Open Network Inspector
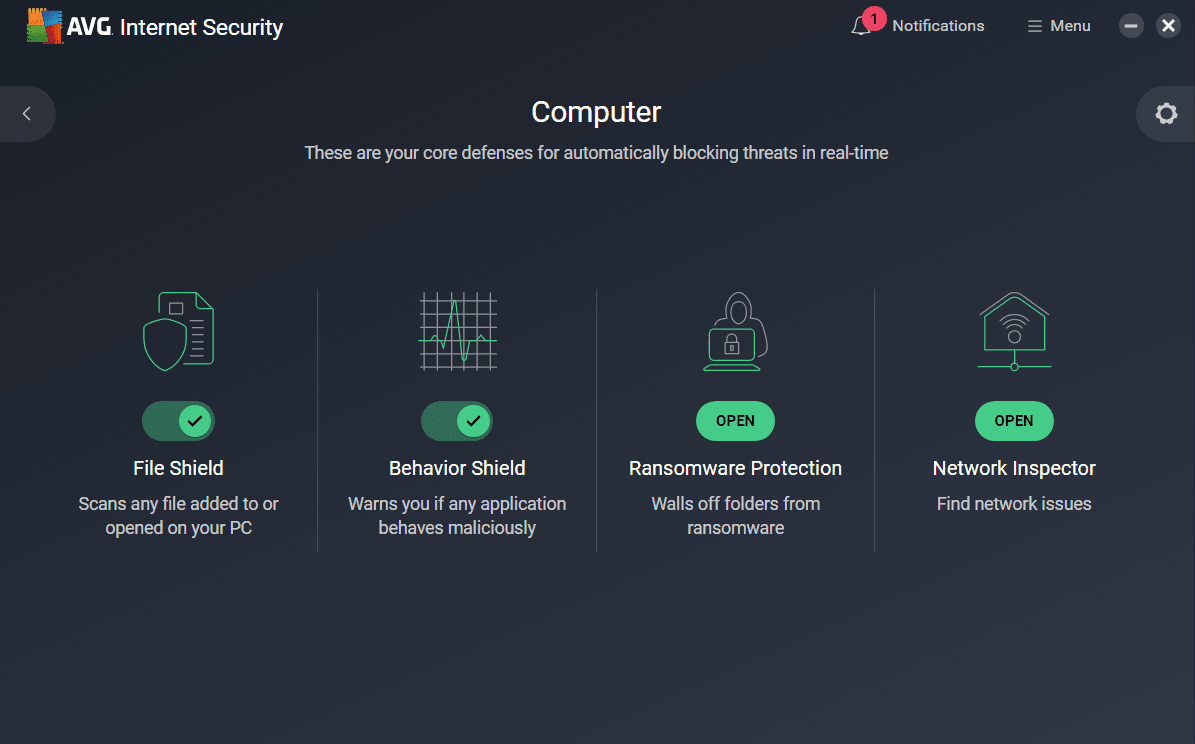 click(1014, 421)
